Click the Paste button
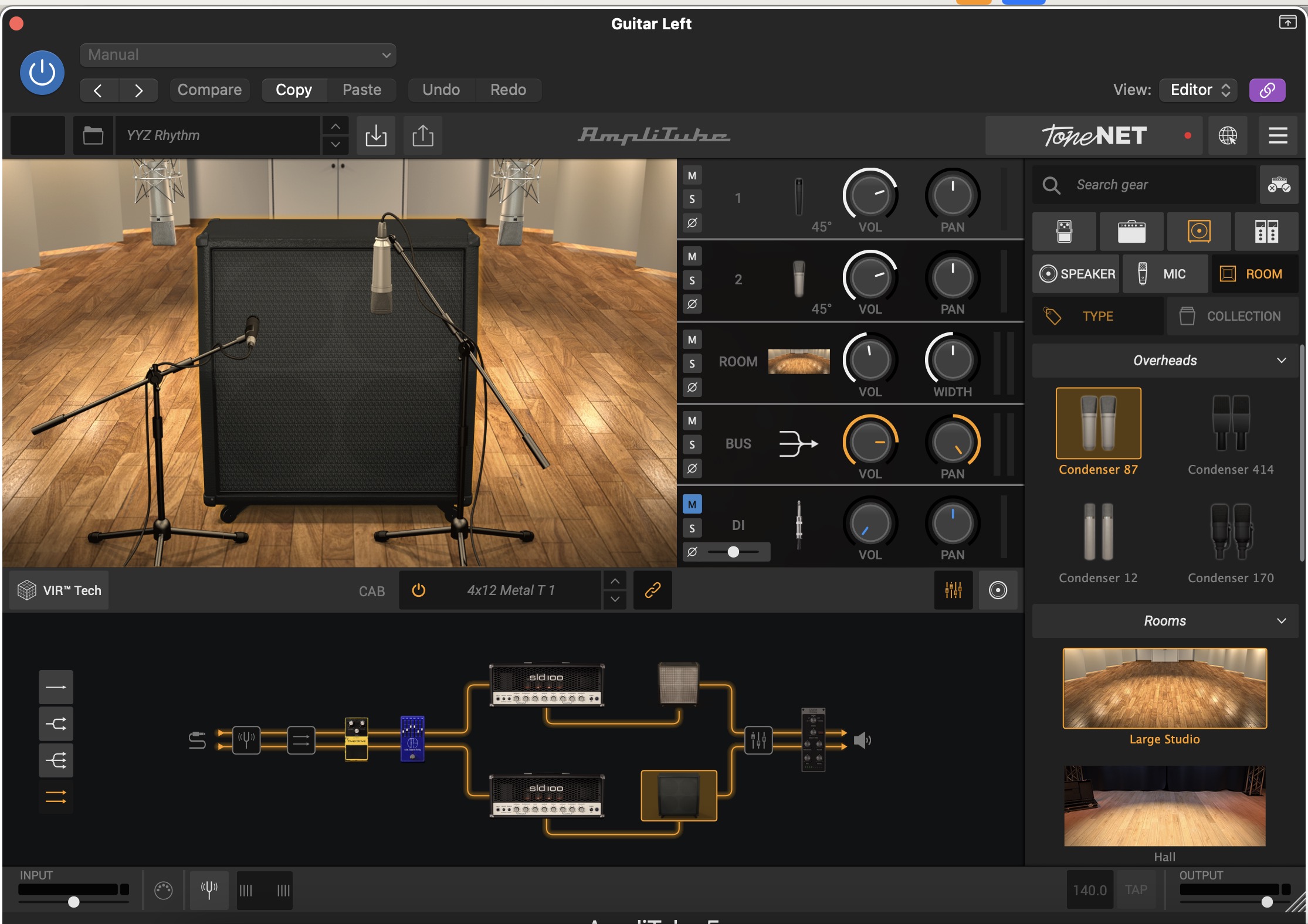 362,90
